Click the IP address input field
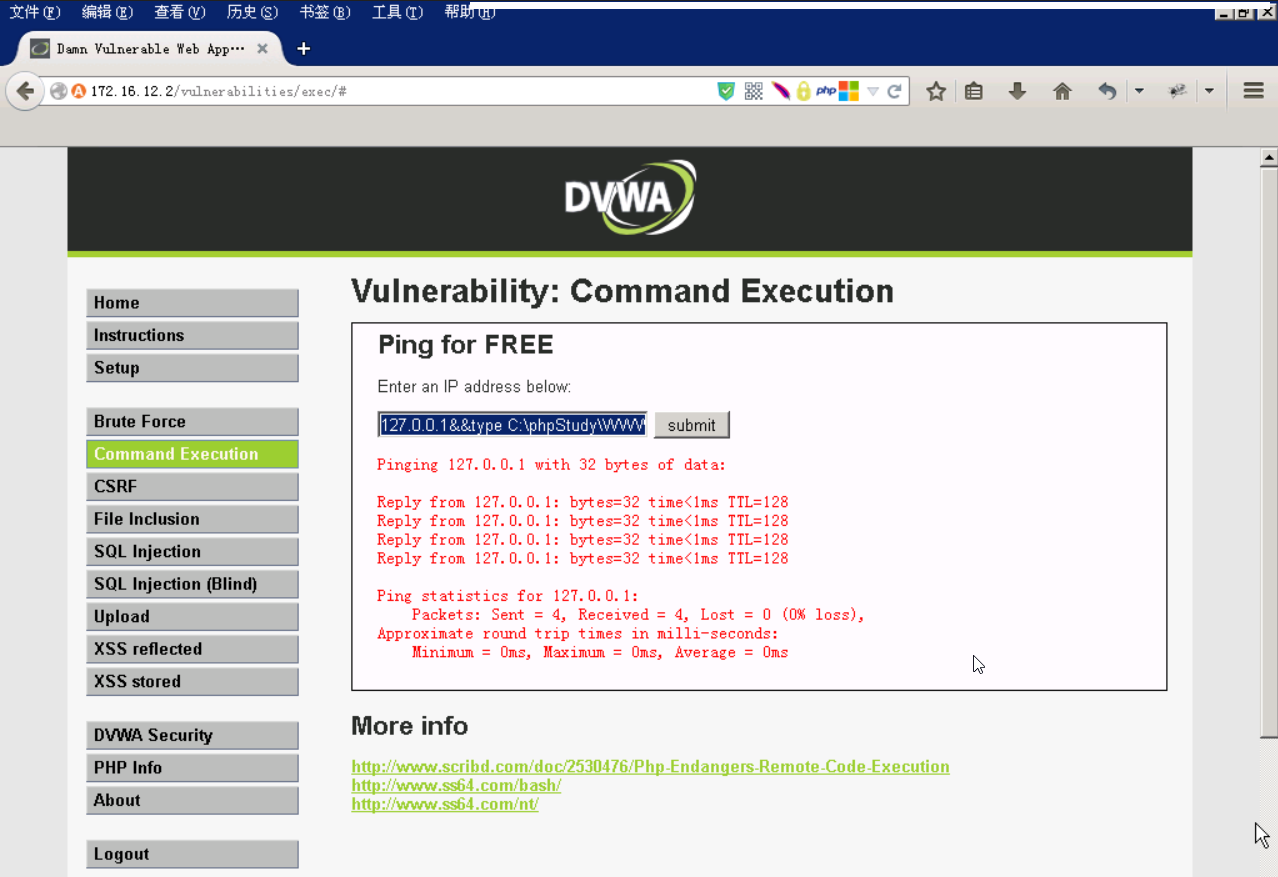 point(512,425)
